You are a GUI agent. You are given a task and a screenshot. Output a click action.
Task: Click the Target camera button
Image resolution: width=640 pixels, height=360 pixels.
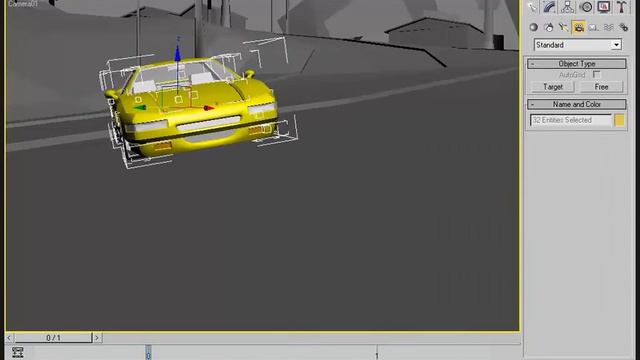[x=553, y=87]
